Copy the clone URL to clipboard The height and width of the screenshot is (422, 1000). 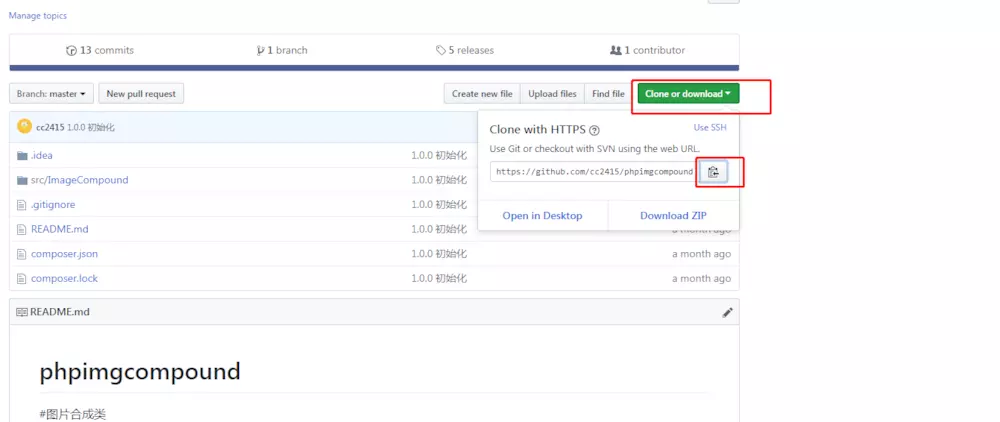click(x=714, y=171)
